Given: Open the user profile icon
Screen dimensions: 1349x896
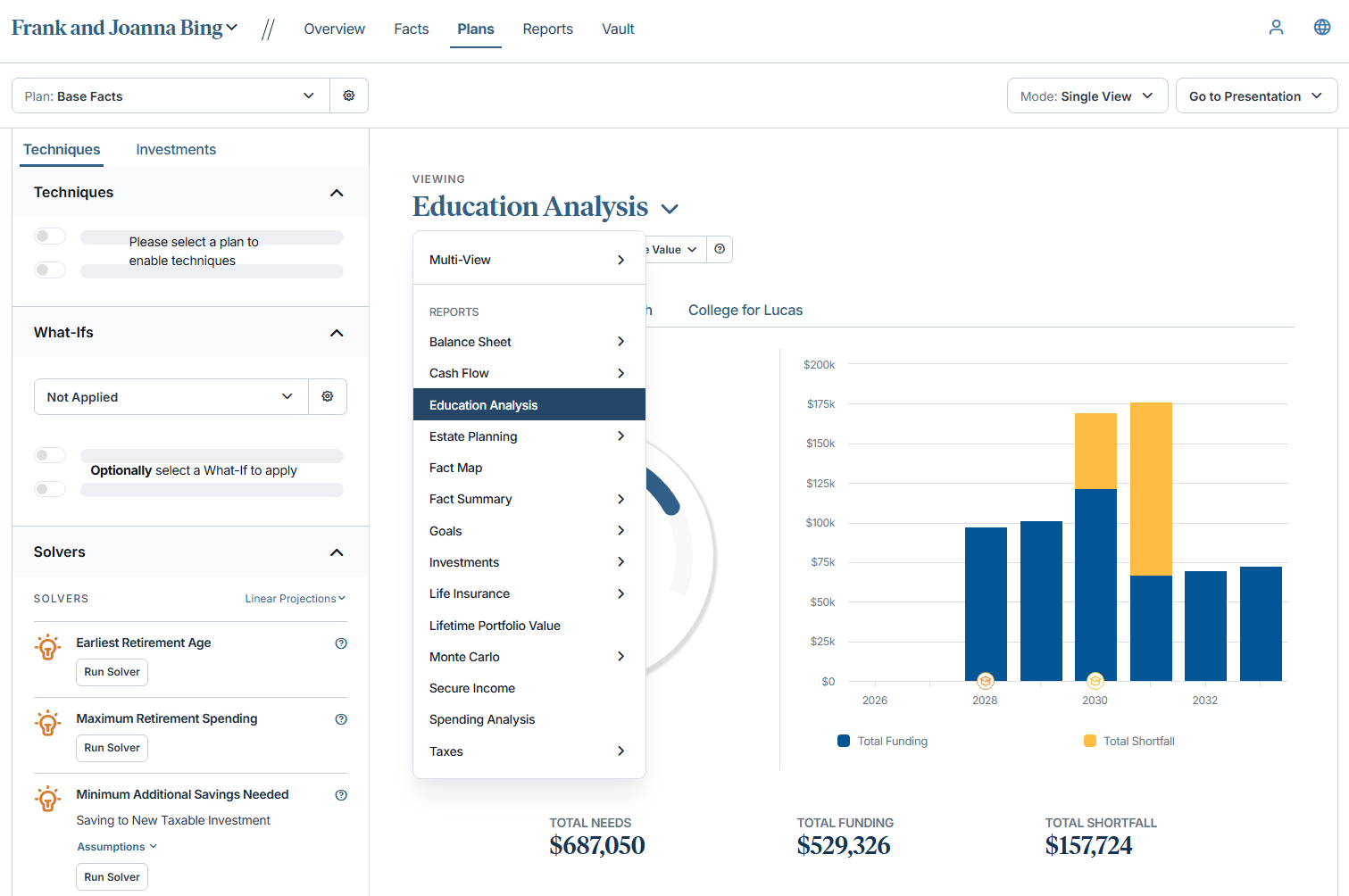Looking at the screenshot, I should (1276, 28).
